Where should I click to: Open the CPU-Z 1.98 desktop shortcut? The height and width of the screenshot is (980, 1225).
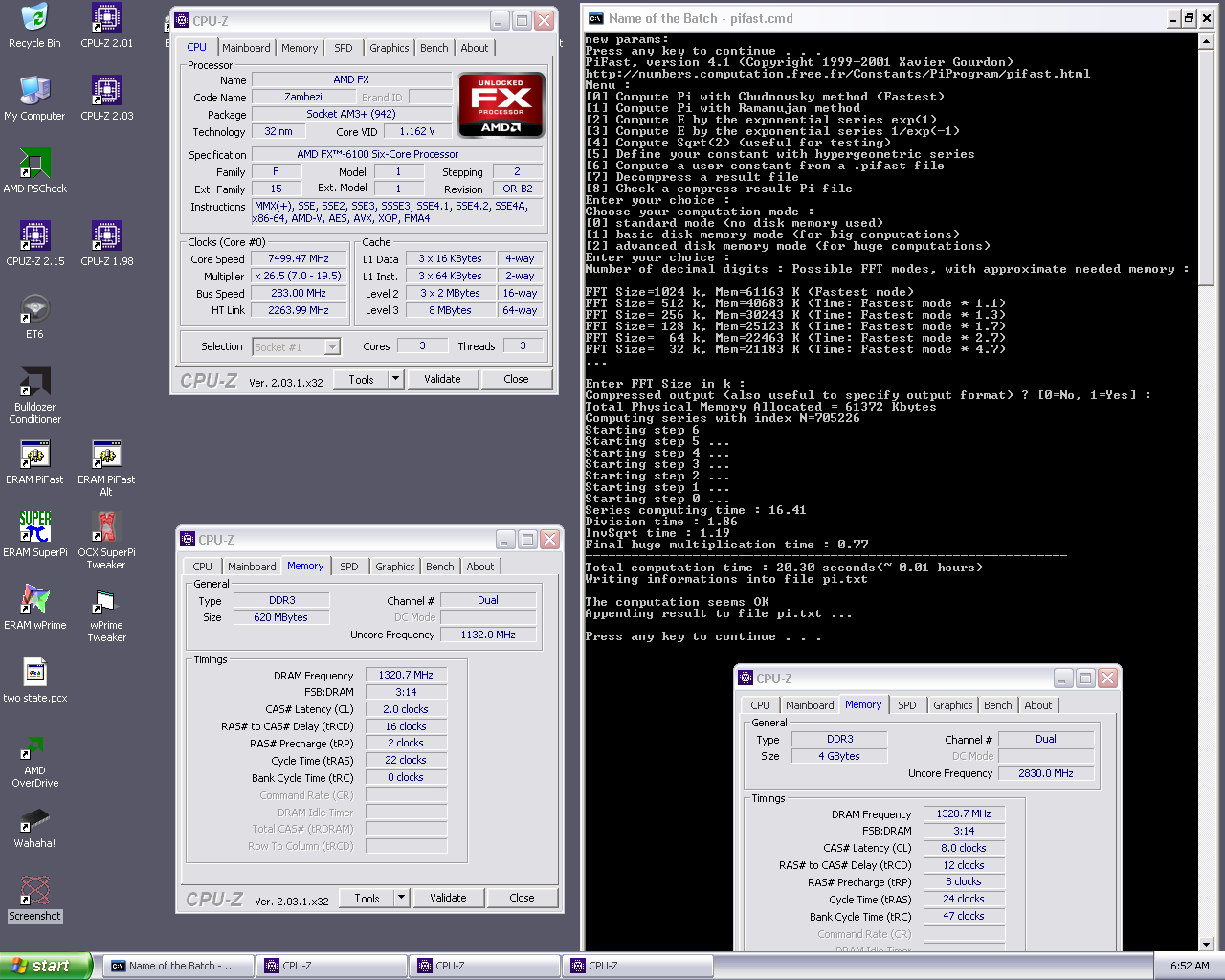106,244
